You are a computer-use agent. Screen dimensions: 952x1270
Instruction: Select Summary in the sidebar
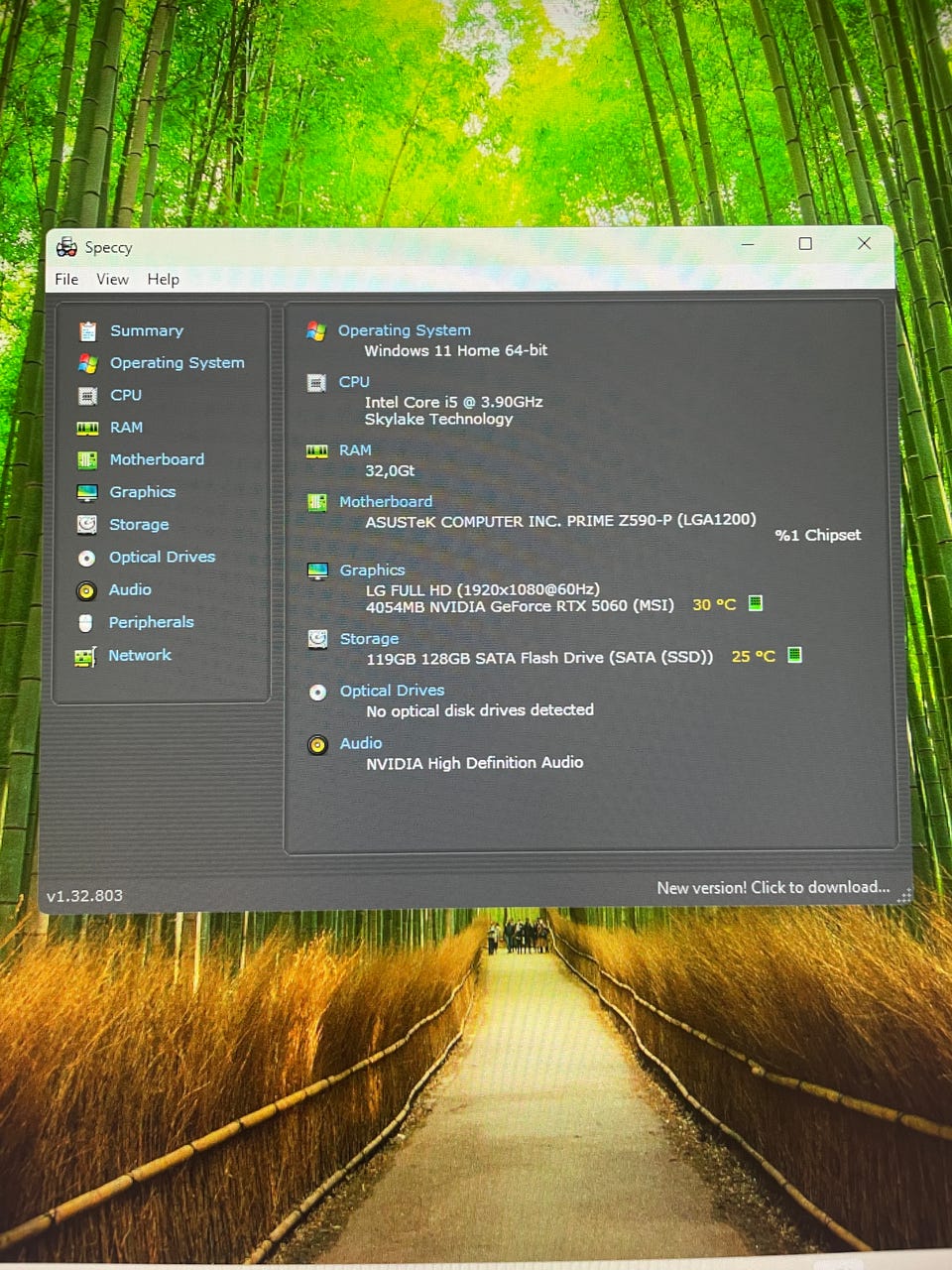(x=147, y=331)
